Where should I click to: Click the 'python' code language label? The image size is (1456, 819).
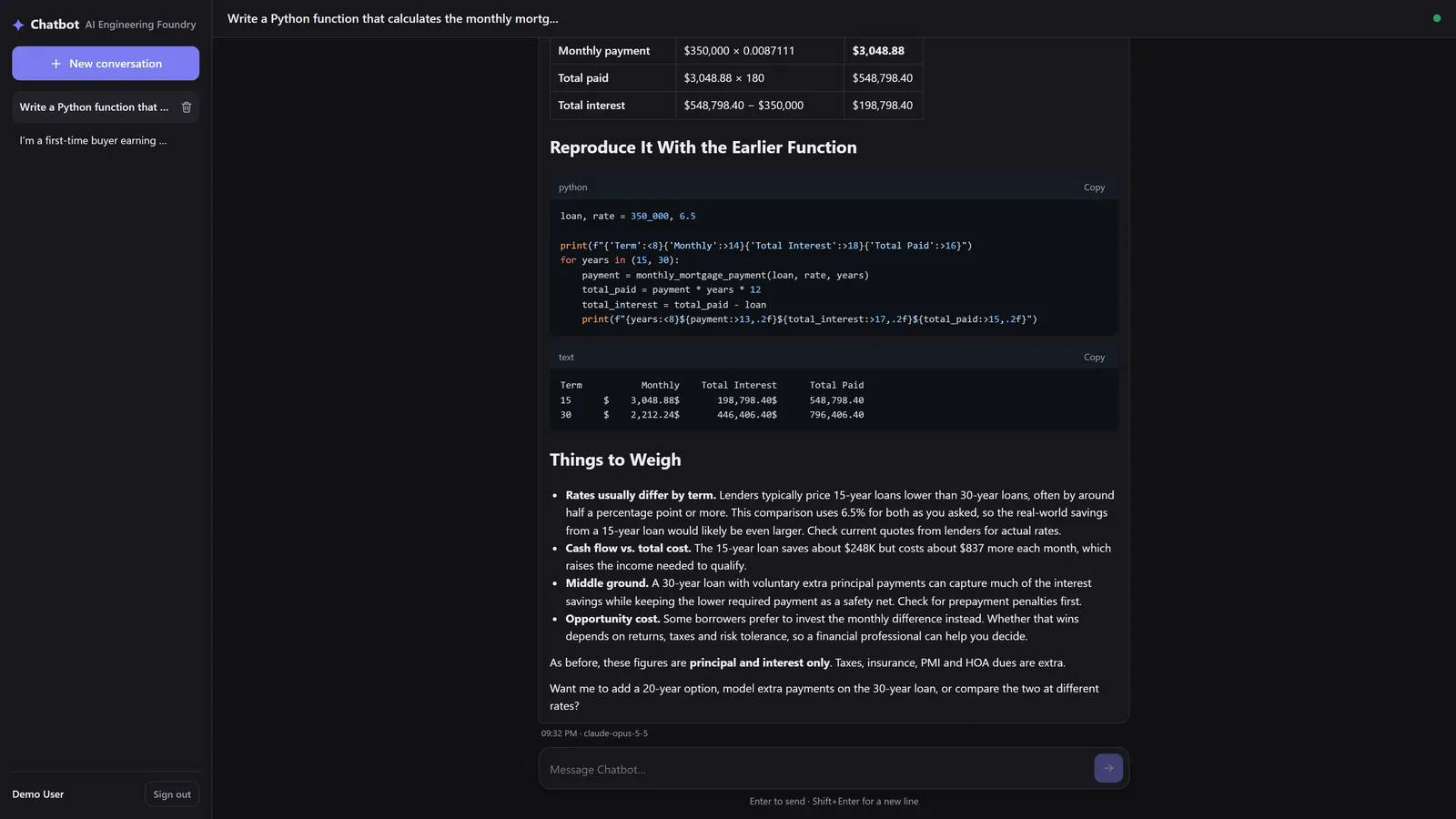(572, 187)
